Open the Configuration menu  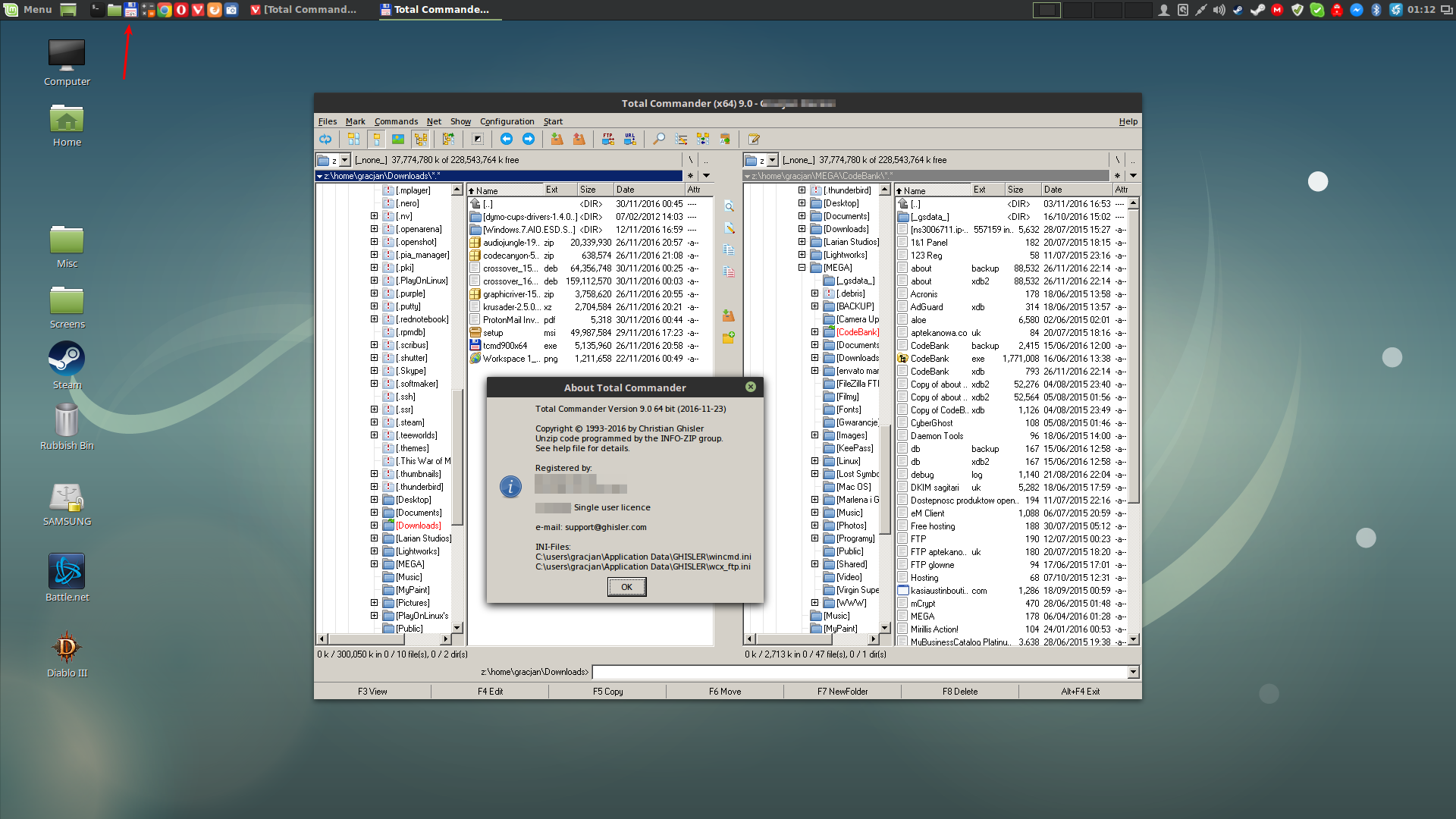coord(507,121)
